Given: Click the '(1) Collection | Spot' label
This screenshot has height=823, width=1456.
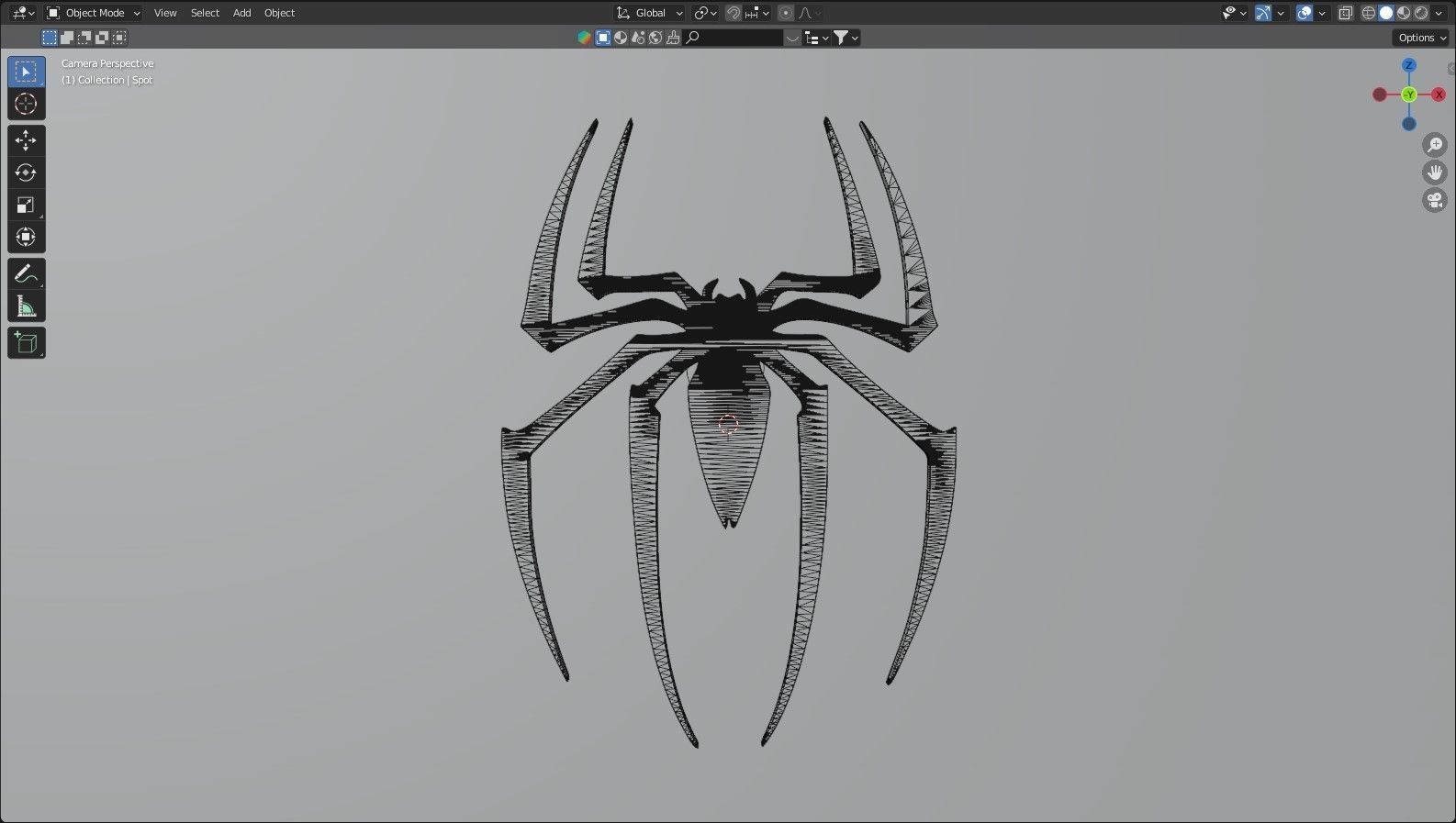Looking at the screenshot, I should pos(107,80).
